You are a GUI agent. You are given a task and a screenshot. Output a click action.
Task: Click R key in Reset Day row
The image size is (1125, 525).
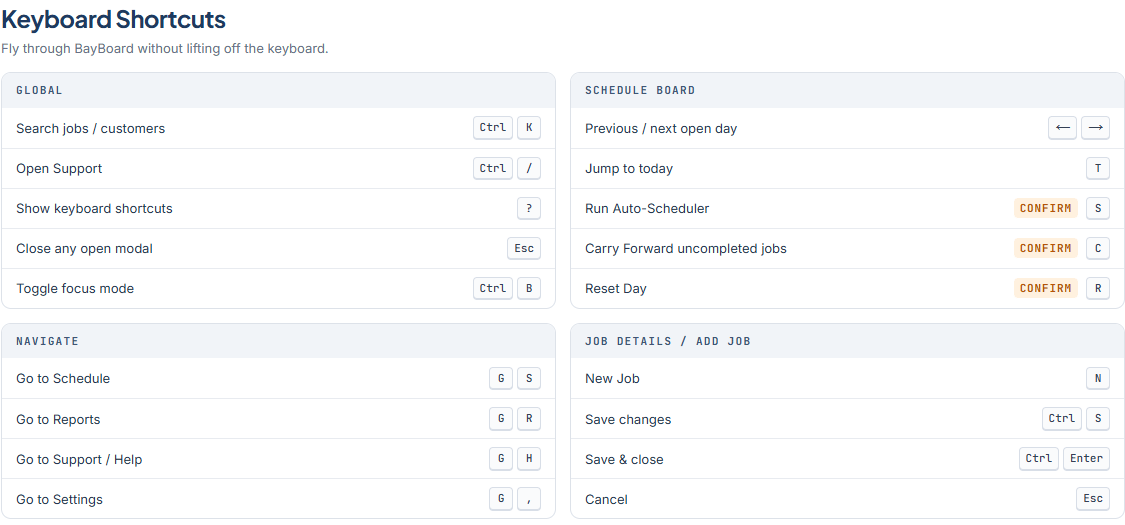(1098, 289)
